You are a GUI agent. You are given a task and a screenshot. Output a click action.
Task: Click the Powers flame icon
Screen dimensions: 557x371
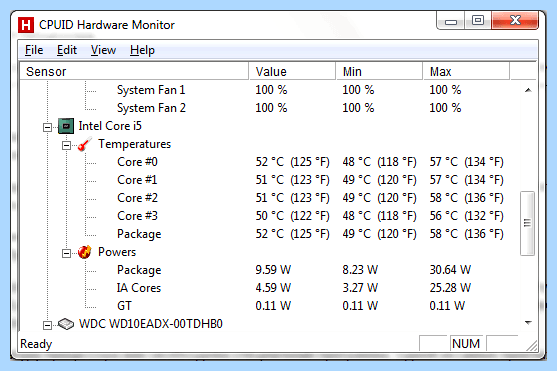point(85,252)
